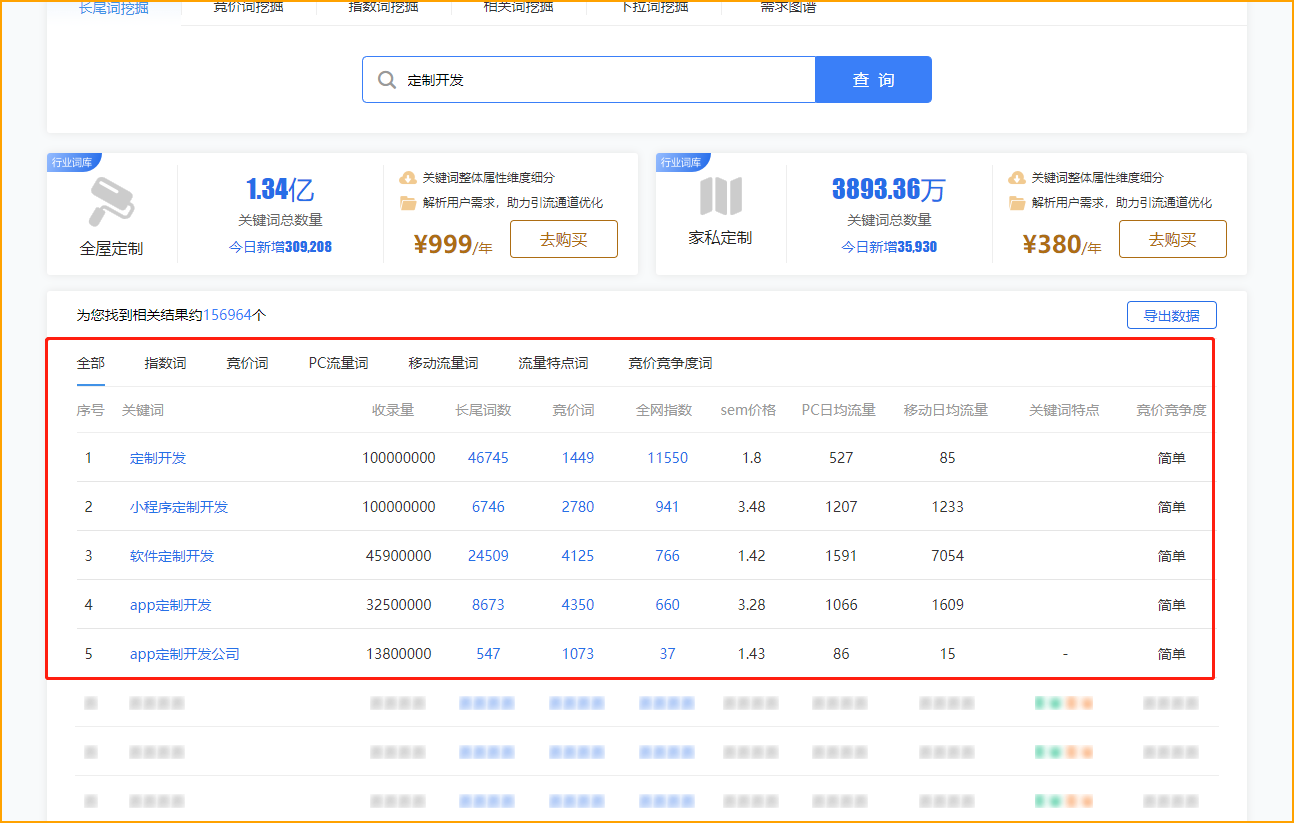Open keyword link app定制开发公司
The image size is (1294, 823).
pyautogui.click(x=185, y=654)
